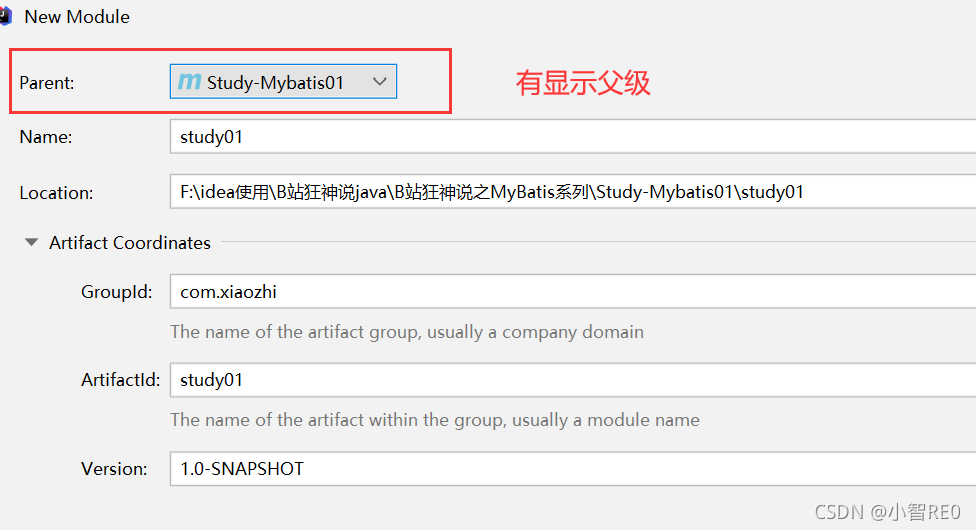The width and height of the screenshot is (976, 530).
Task: Click the Location path input field
Action: point(573,192)
